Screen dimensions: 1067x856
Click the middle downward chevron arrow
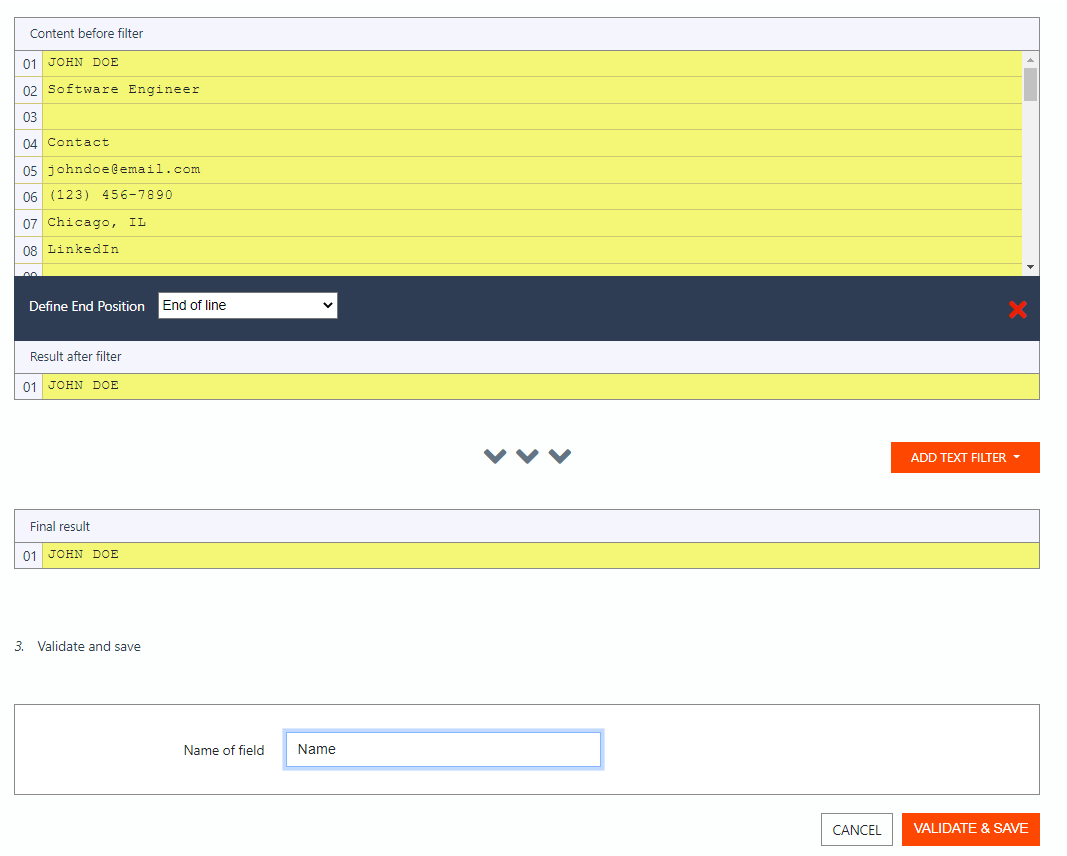[x=527, y=456]
